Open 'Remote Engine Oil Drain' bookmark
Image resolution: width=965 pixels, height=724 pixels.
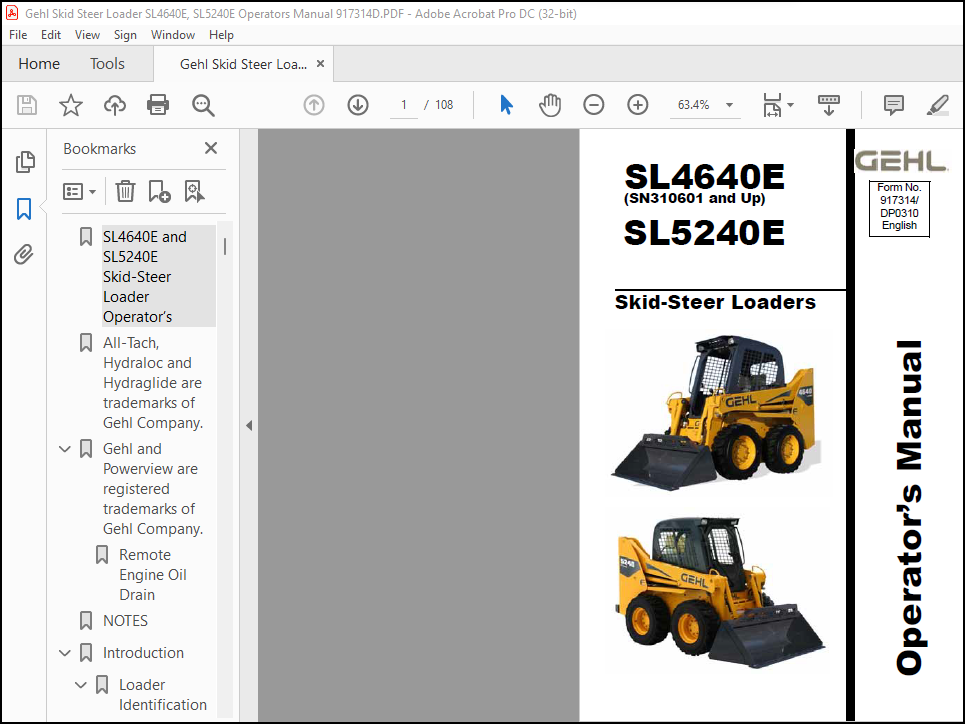(x=153, y=574)
